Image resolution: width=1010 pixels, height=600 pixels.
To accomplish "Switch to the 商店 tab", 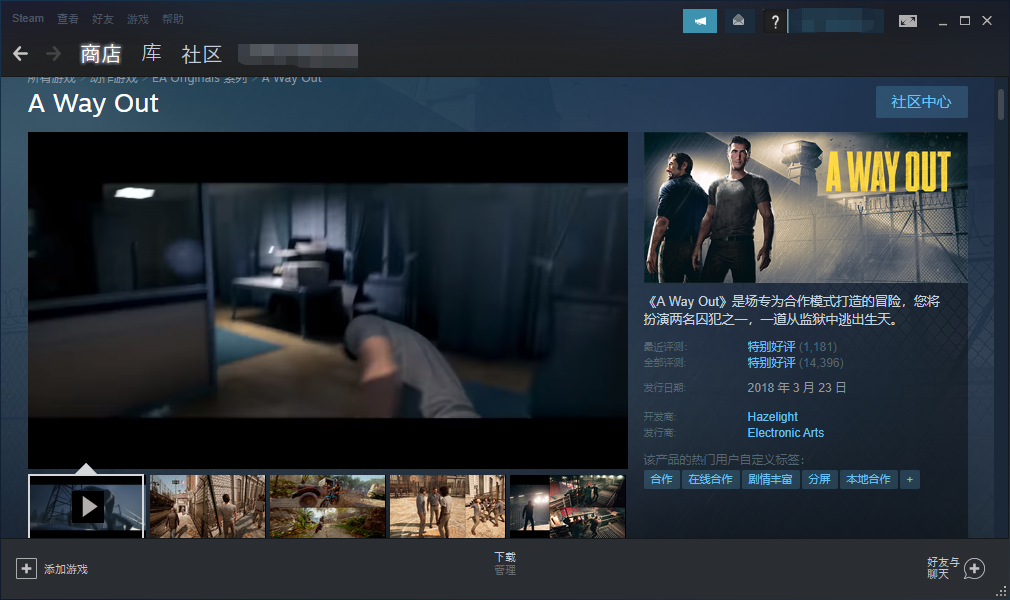I will pyautogui.click(x=100, y=54).
